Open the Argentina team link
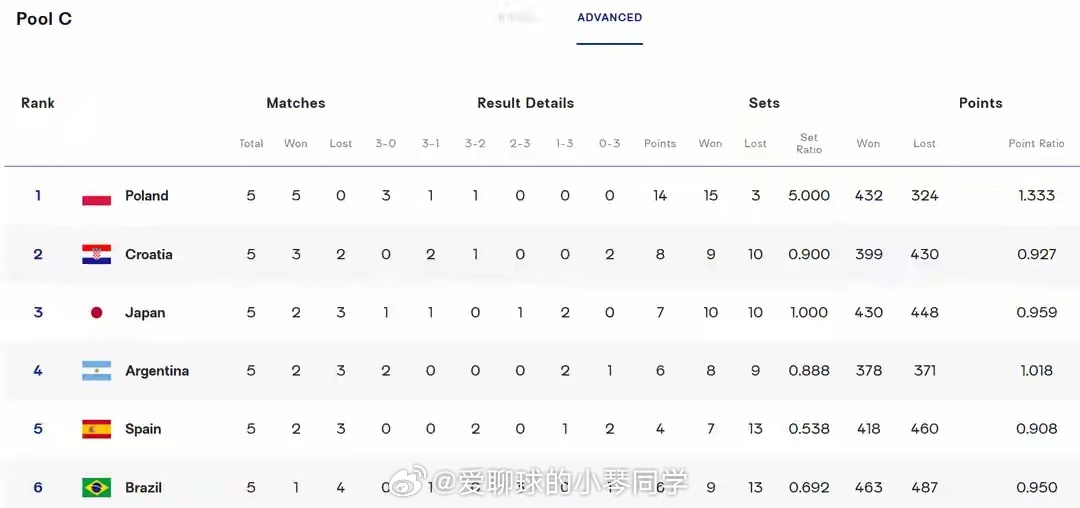The width and height of the screenshot is (1080, 508). 157,371
